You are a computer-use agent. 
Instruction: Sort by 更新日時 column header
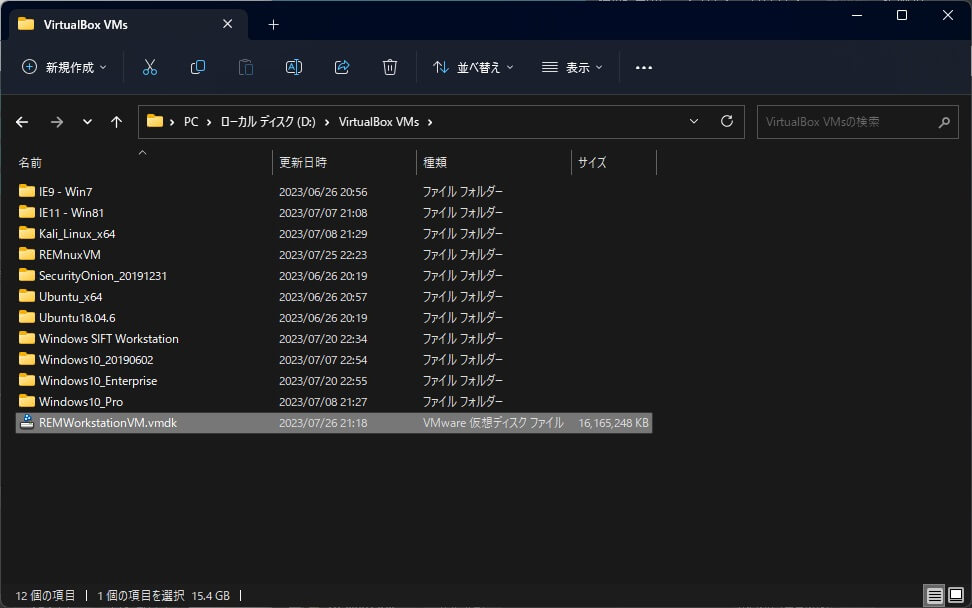[344, 162]
